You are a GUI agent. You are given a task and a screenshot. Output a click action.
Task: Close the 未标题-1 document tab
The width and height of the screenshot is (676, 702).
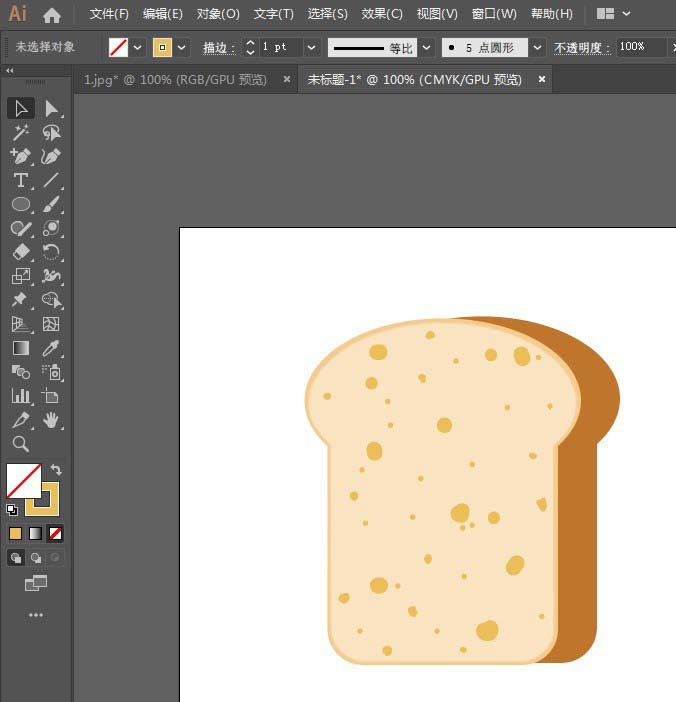542,79
